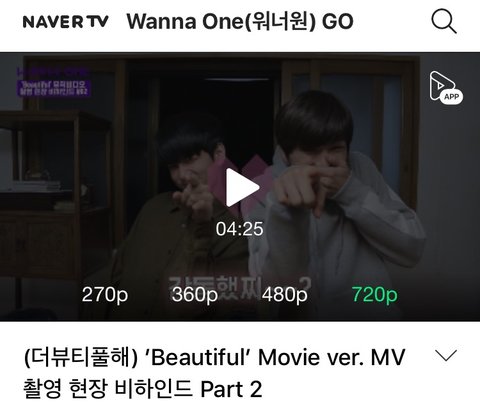Screen dimensions: 480x408
Task: Tap the NAVER TV logo
Action: coord(66,22)
